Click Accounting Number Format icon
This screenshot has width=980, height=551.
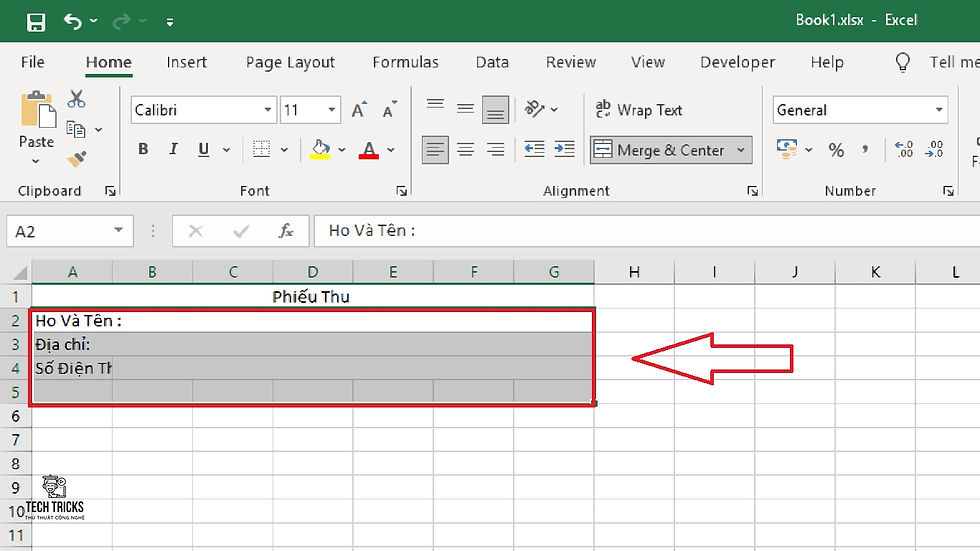[786, 149]
